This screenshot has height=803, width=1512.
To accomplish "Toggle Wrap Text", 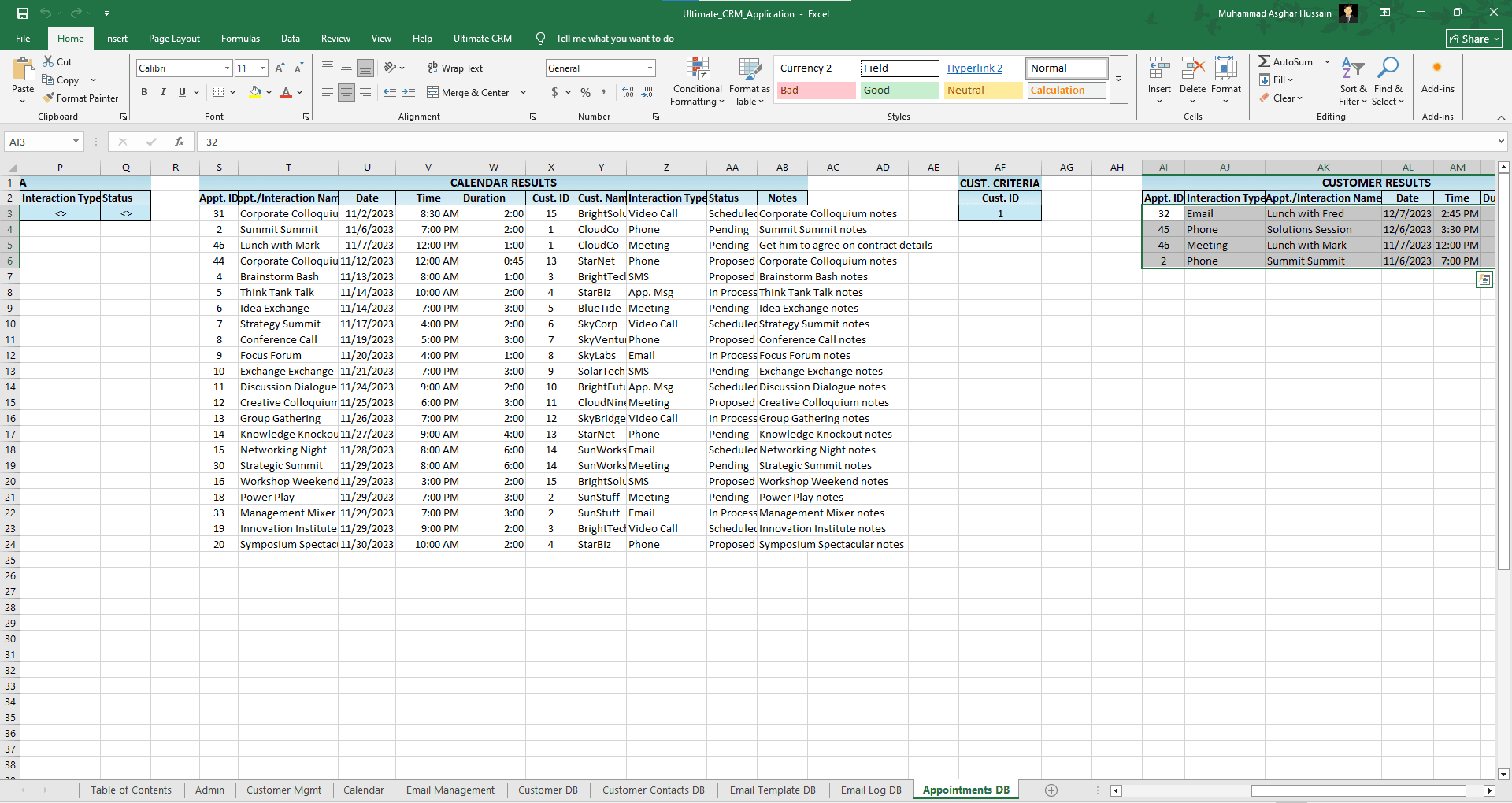I will (455, 68).
